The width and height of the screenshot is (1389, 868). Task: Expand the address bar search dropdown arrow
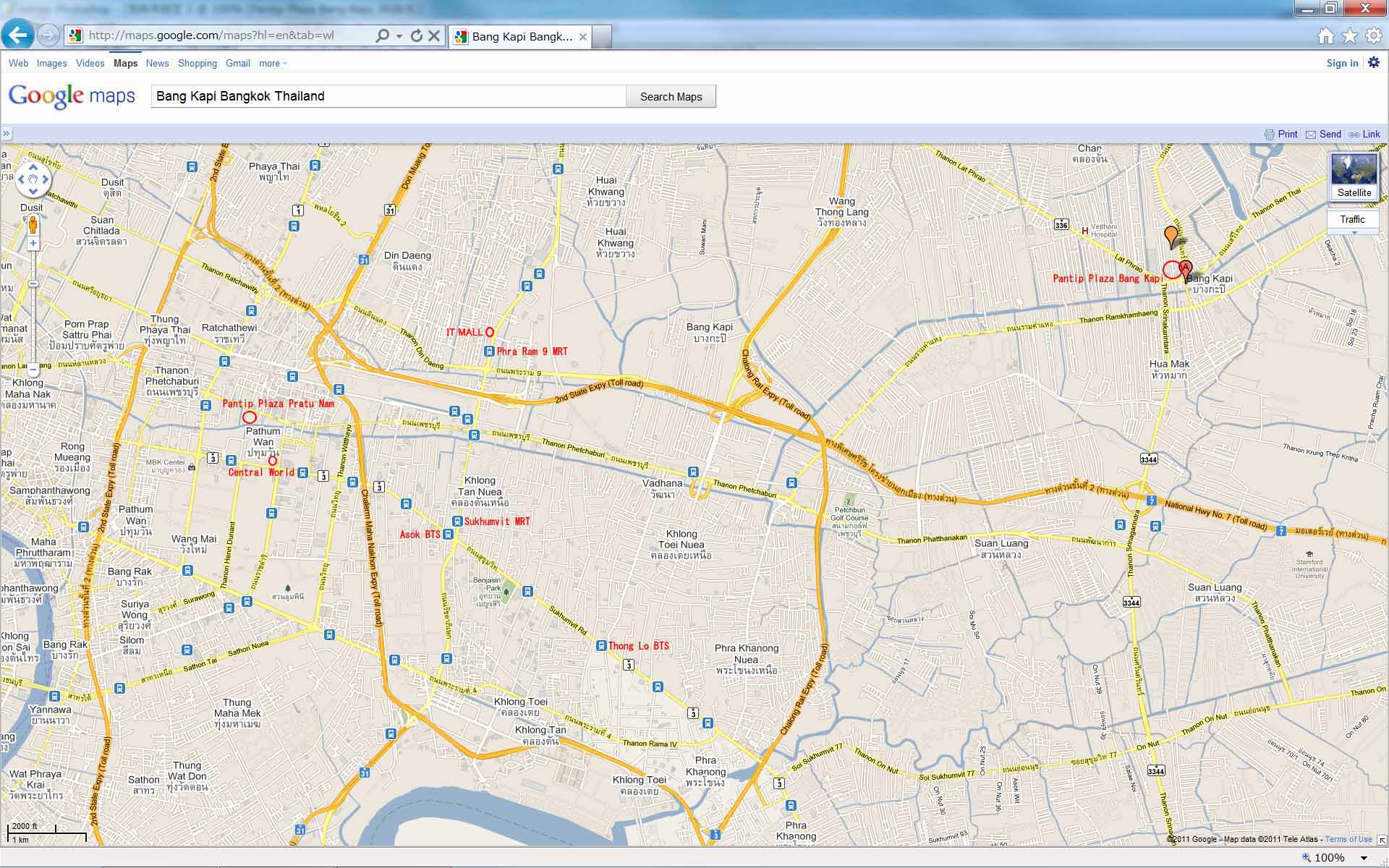pyautogui.click(x=399, y=35)
